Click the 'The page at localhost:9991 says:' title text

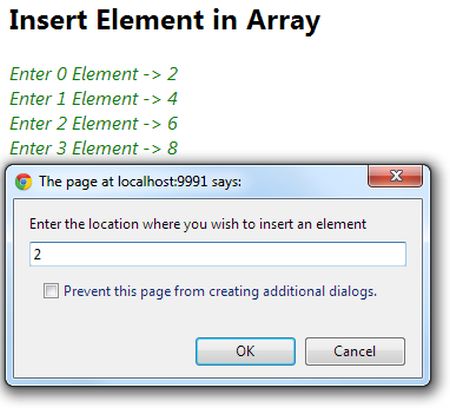(x=140, y=182)
